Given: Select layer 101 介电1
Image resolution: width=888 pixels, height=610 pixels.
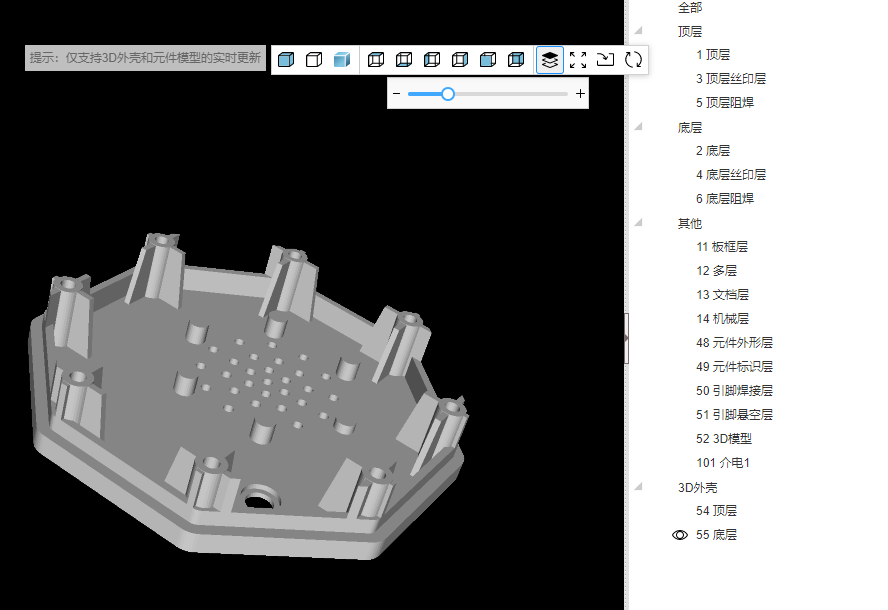Looking at the screenshot, I should [723, 463].
